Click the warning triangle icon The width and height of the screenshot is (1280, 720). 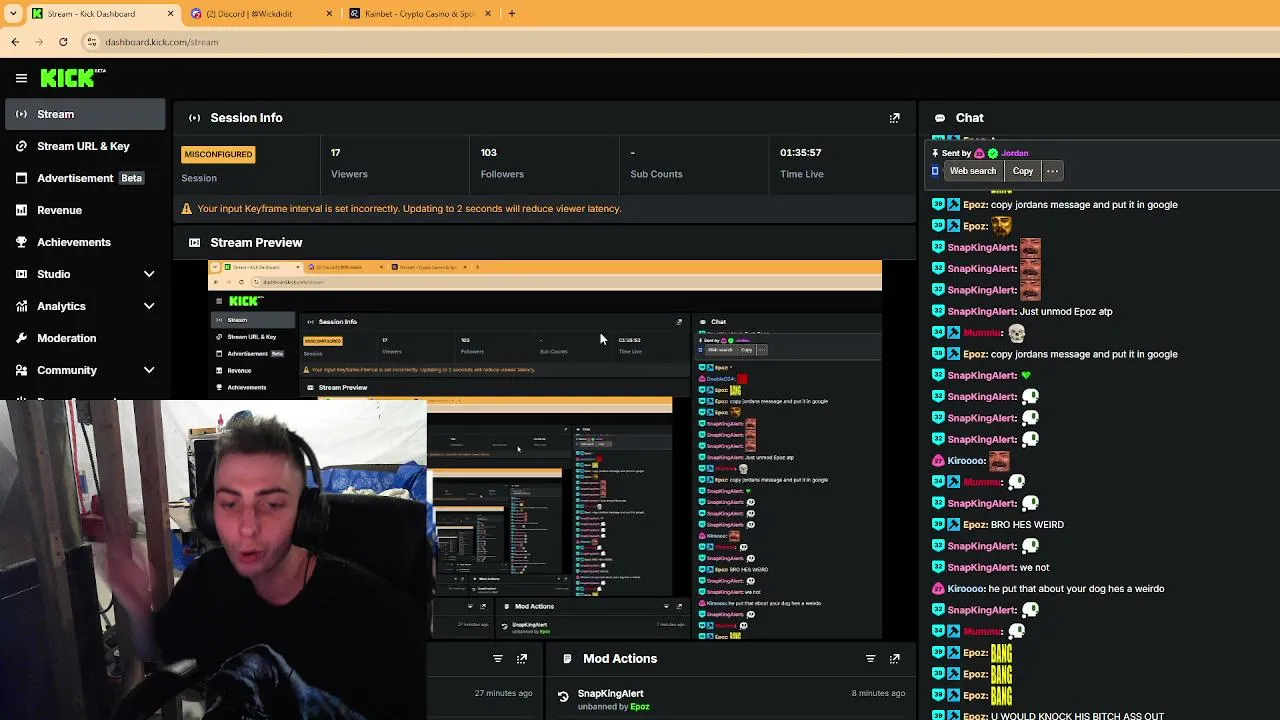coord(186,209)
